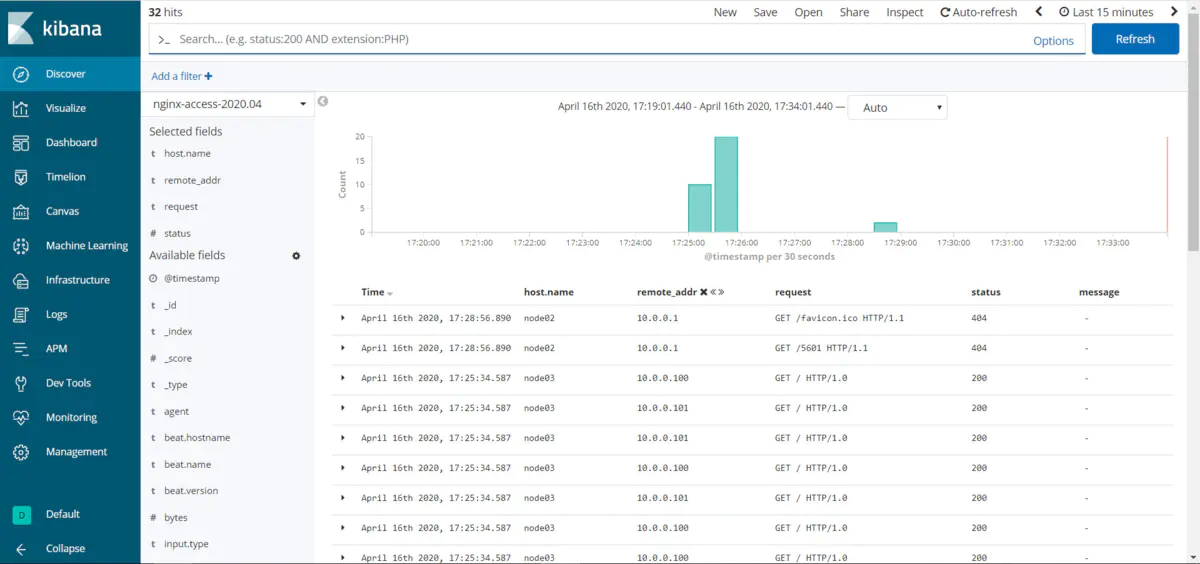Open the Canvas icon

21,211
